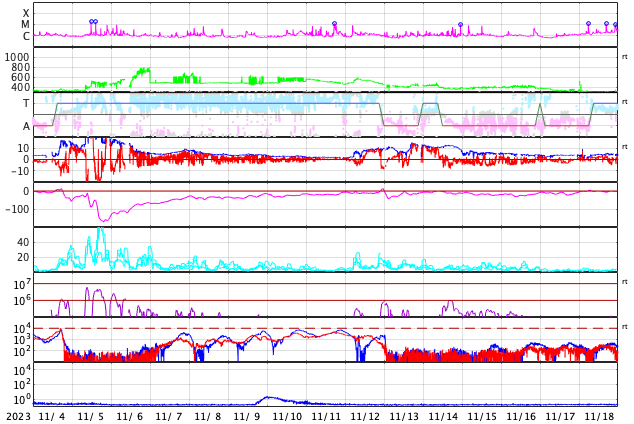Click the flare circle marker above 11/14
Image resolution: width=634 pixels, height=424 pixels.
click(x=460, y=25)
